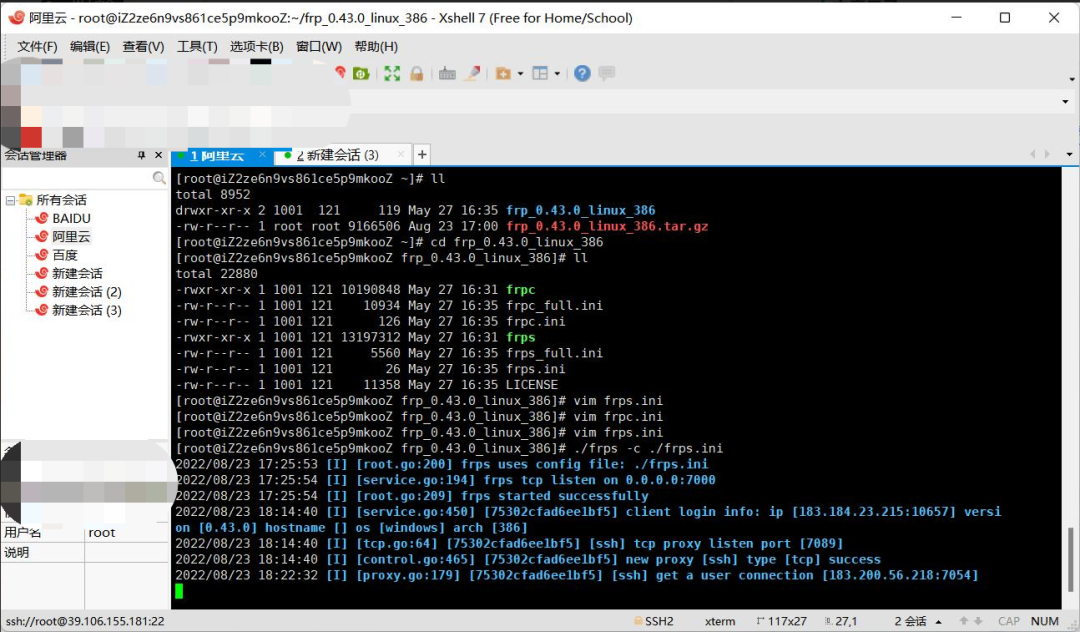The image size is (1080, 632).
Task: Close the 阿里云 tab
Action: point(262,155)
